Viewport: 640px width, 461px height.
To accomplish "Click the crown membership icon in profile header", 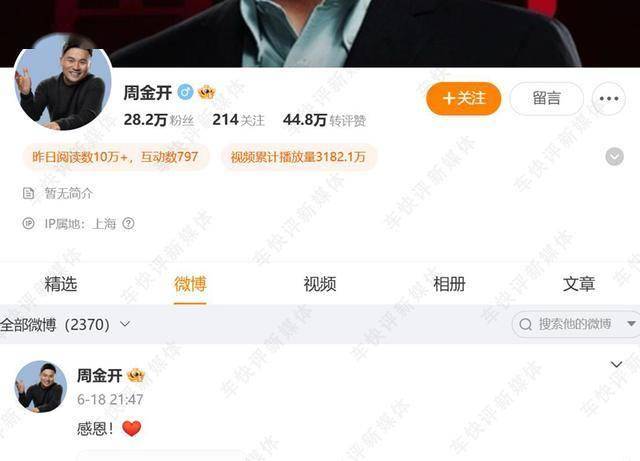I will click(x=207, y=93).
